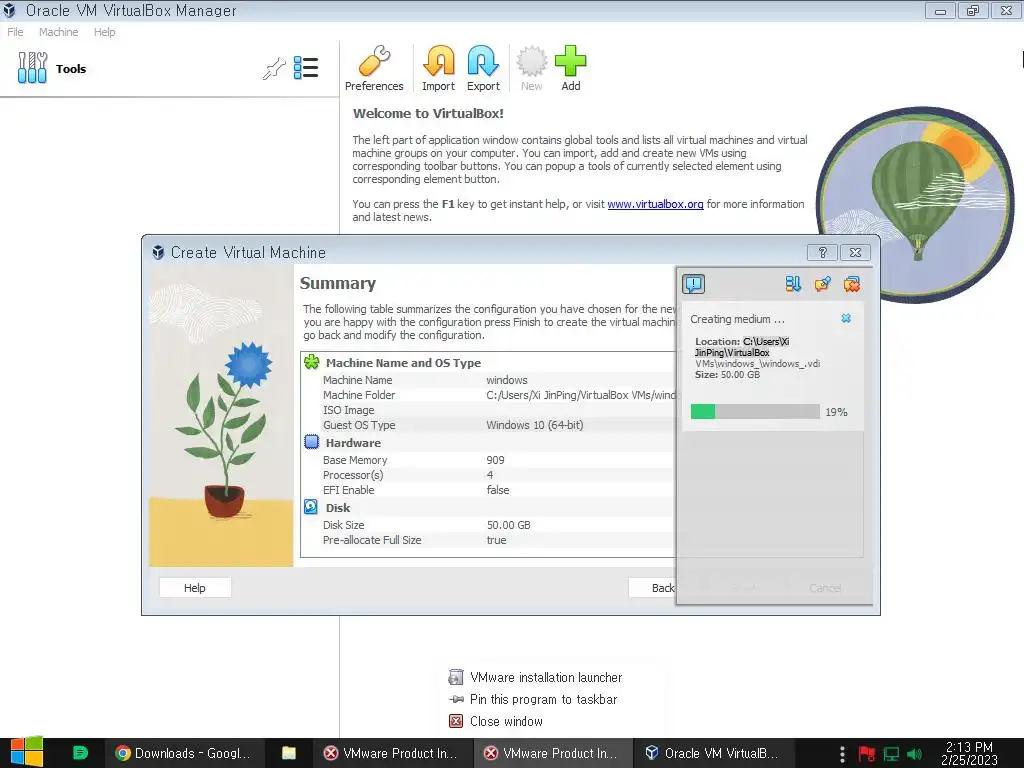Select the Processor(s) value 4

click(x=490, y=475)
